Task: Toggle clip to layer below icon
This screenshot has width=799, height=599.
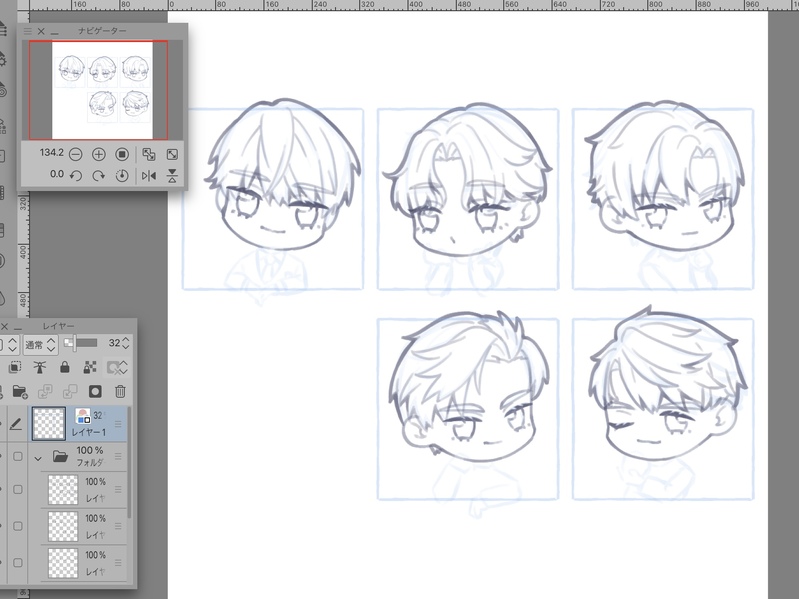Action: tap(15, 367)
